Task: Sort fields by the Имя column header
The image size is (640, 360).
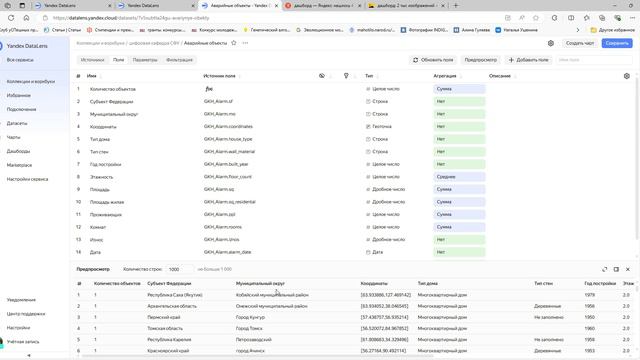Action: [x=91, y=76]
